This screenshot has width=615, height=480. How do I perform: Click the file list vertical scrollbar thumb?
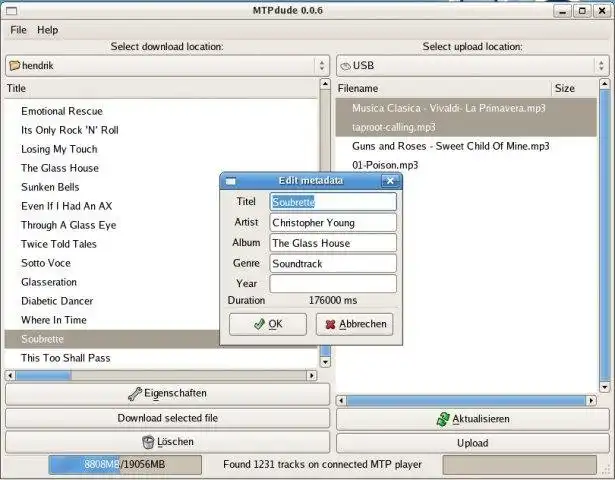click(604, 235)
